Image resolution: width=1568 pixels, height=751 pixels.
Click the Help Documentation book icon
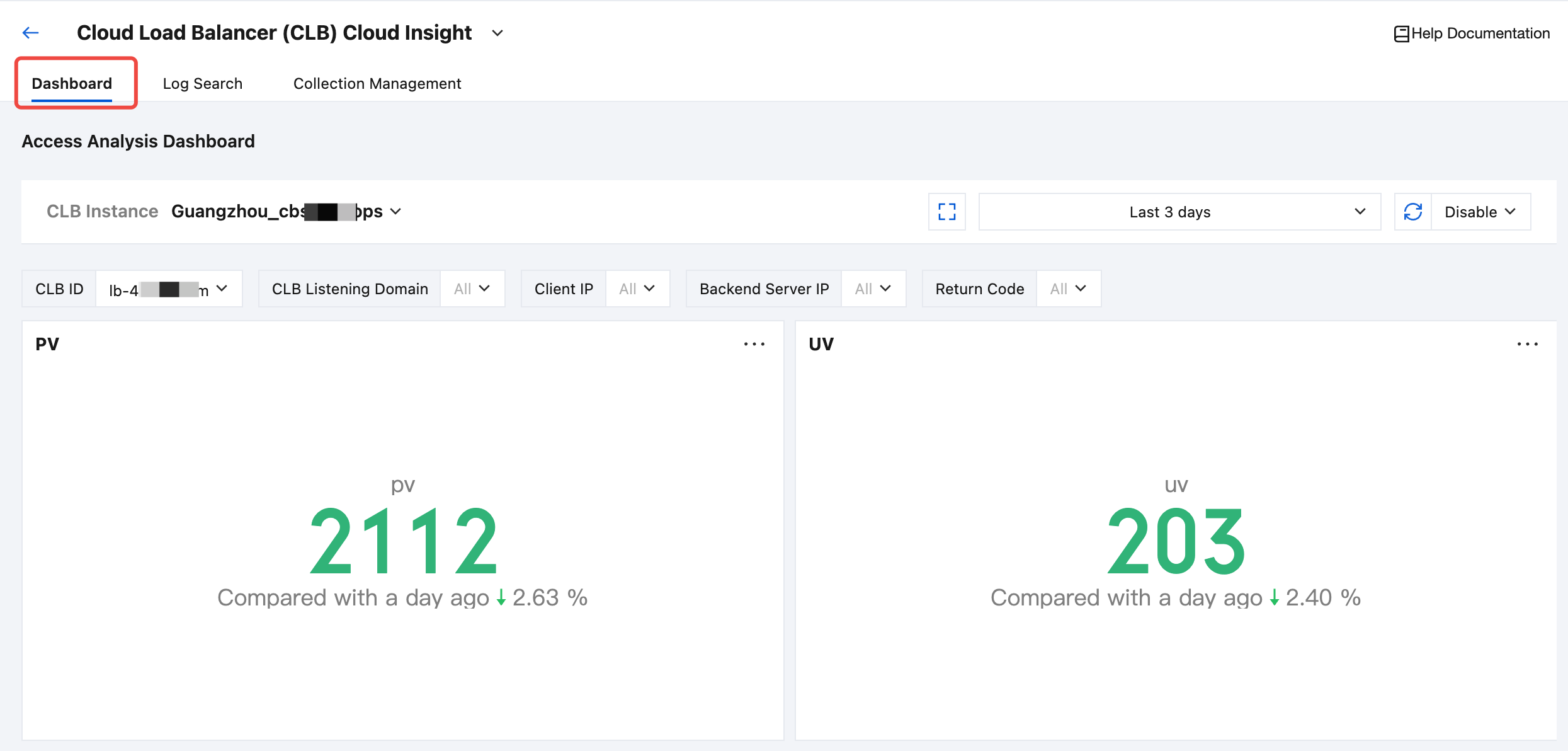coord(1401,34)
